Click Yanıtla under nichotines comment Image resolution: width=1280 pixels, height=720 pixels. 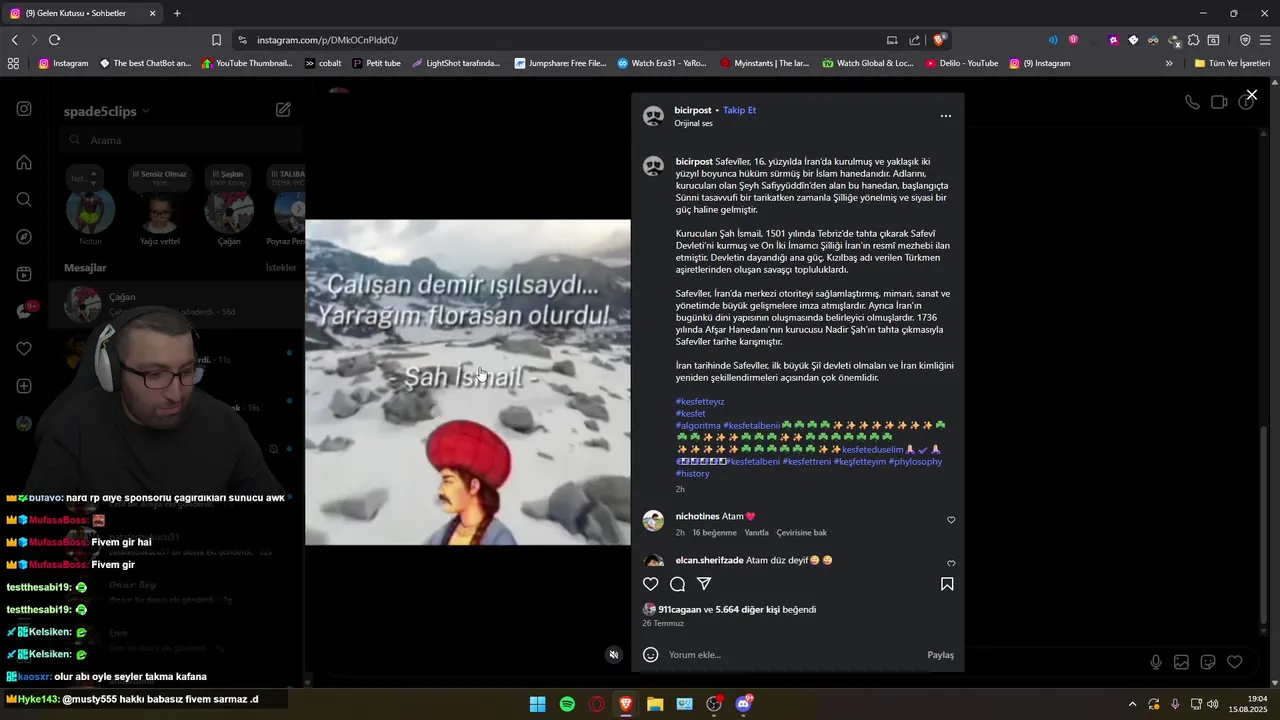coord(756,533)
